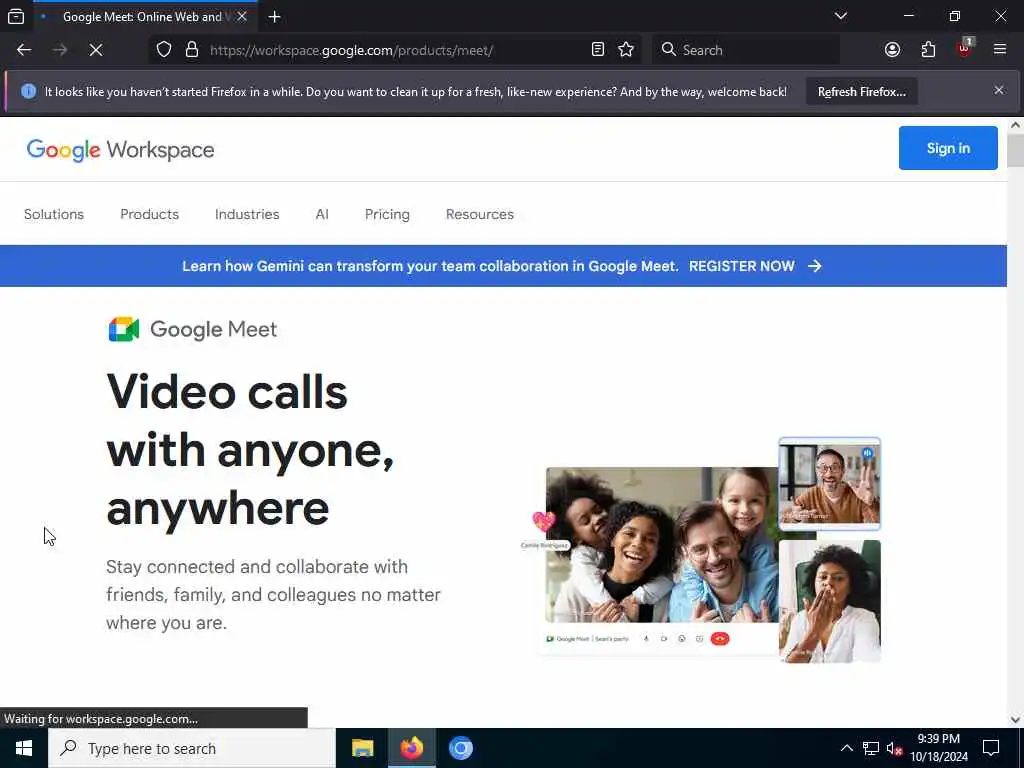Open the Products navigation menu
This screenshot has height=768, width=1024.
[x=150, y=214]
